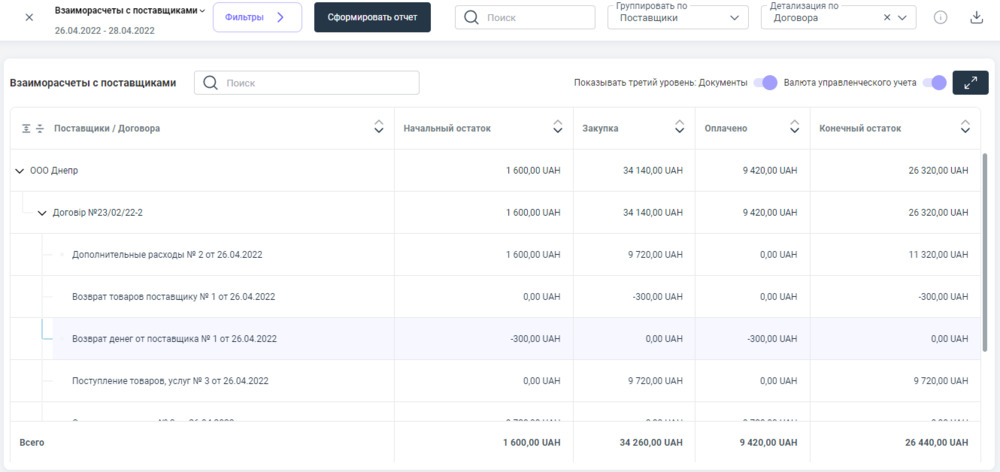Expand the table to fullscreen
This screenshot has width=1000, height=472.
pyautogui.click(x=970, y=83)
